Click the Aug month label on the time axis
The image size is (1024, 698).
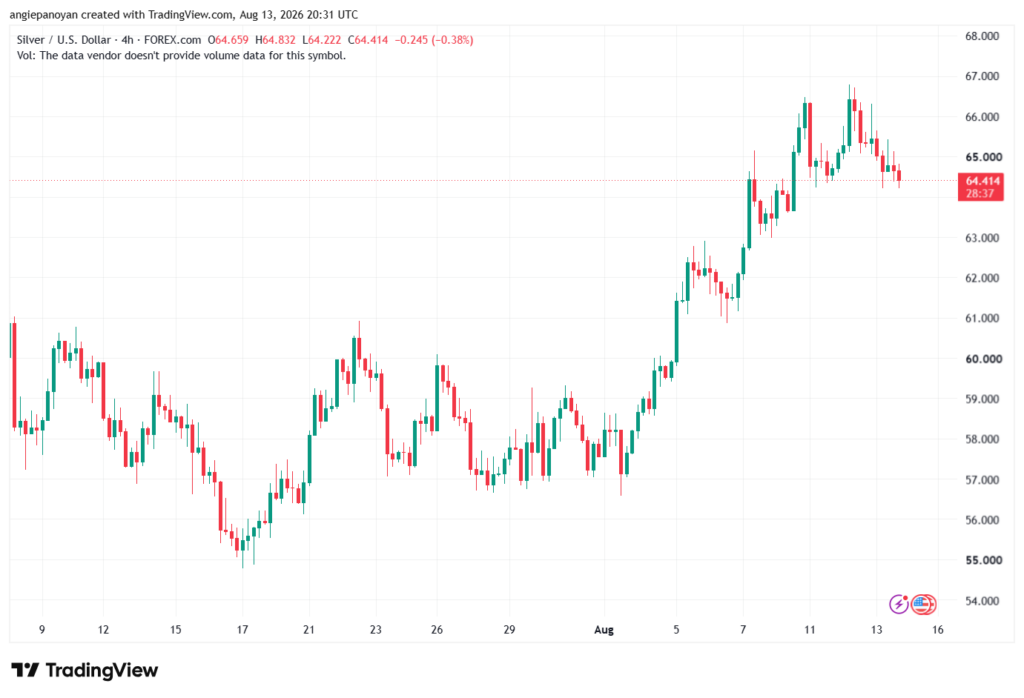point(604,629)
